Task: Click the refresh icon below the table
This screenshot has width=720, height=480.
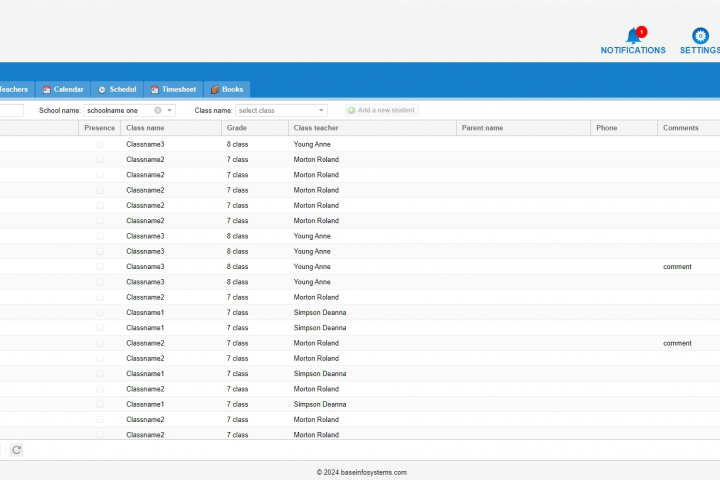Action: (x=17, y=450)
